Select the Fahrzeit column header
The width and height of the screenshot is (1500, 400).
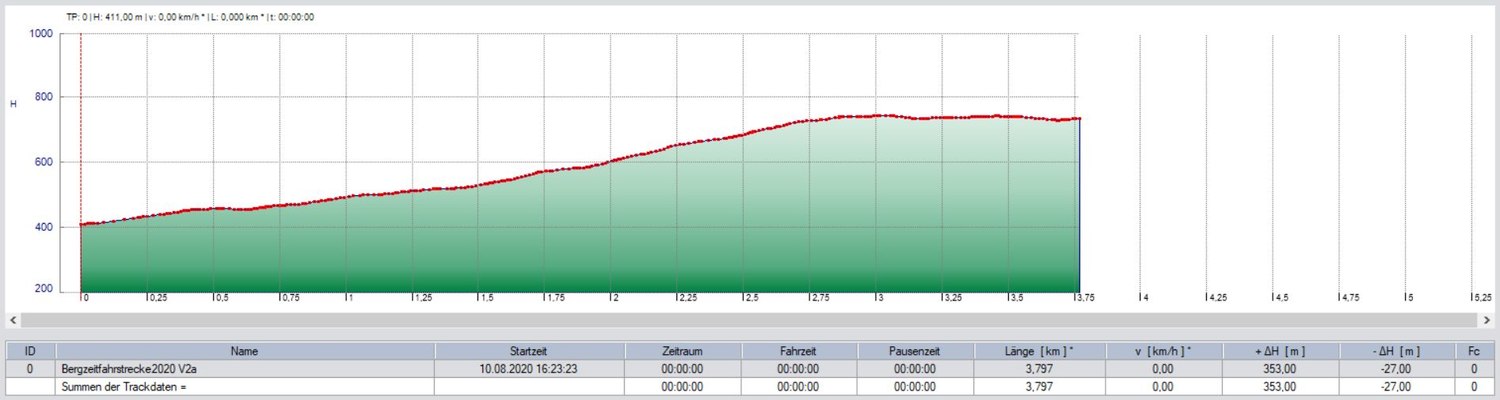799,351
